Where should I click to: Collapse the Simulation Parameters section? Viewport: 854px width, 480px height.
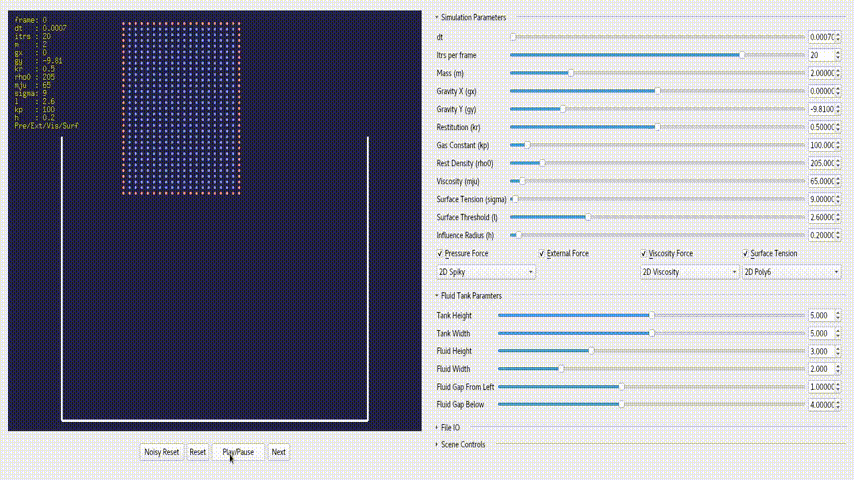[473, 17]
